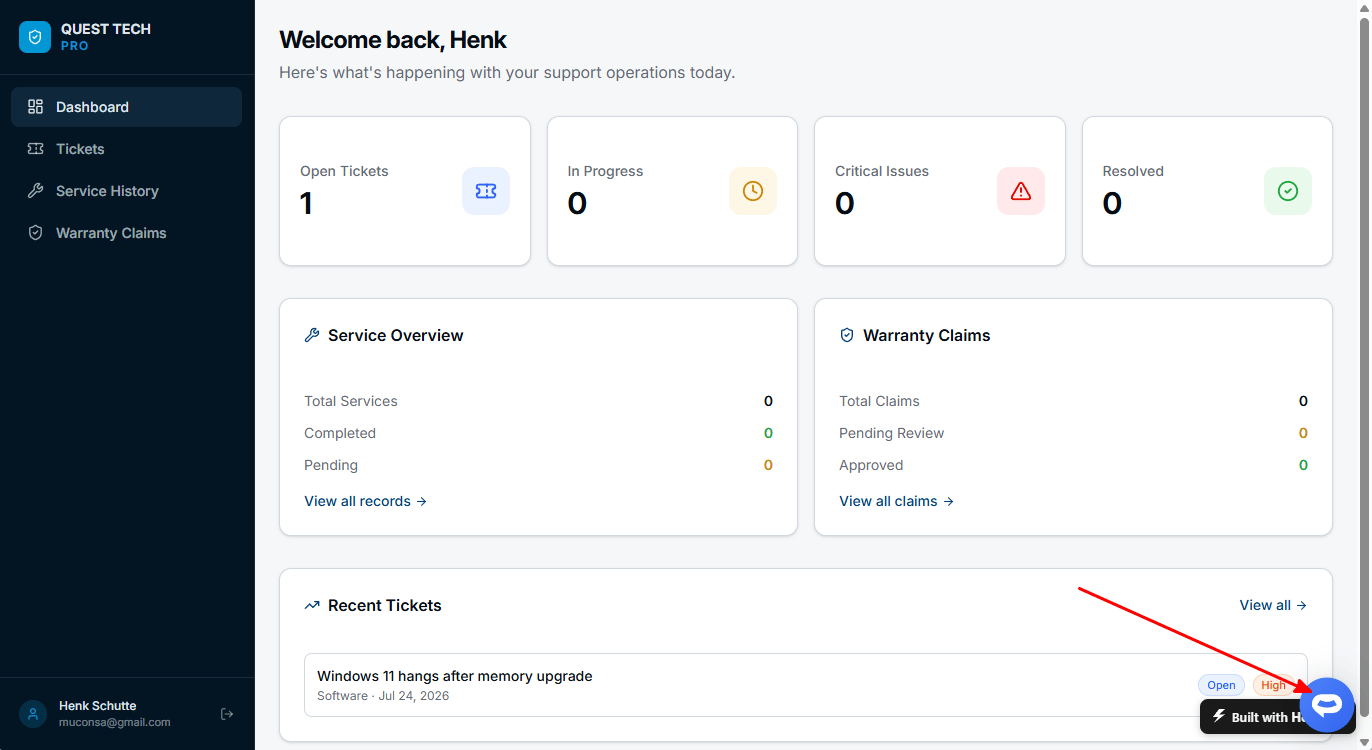Click the trend icon beside Recent Tickets
This screenshot has height=750, width=1372.
point(312,605)
